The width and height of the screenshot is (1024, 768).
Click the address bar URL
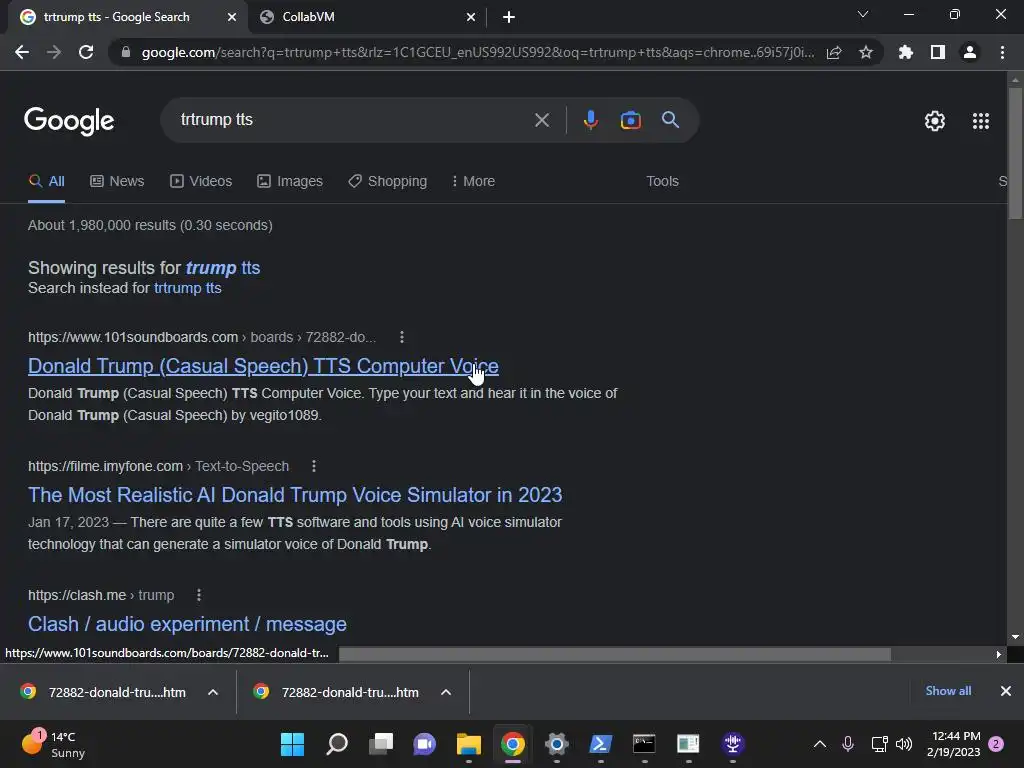(478, 52)
